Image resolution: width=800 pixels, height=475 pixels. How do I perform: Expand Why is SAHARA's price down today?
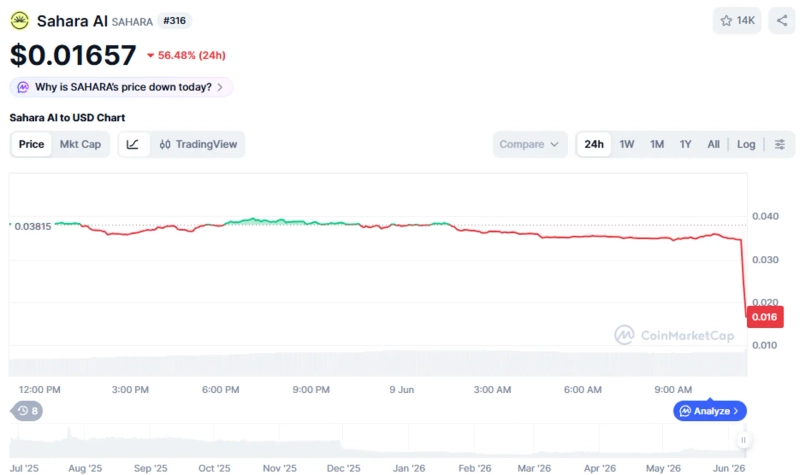pos(121,87)
